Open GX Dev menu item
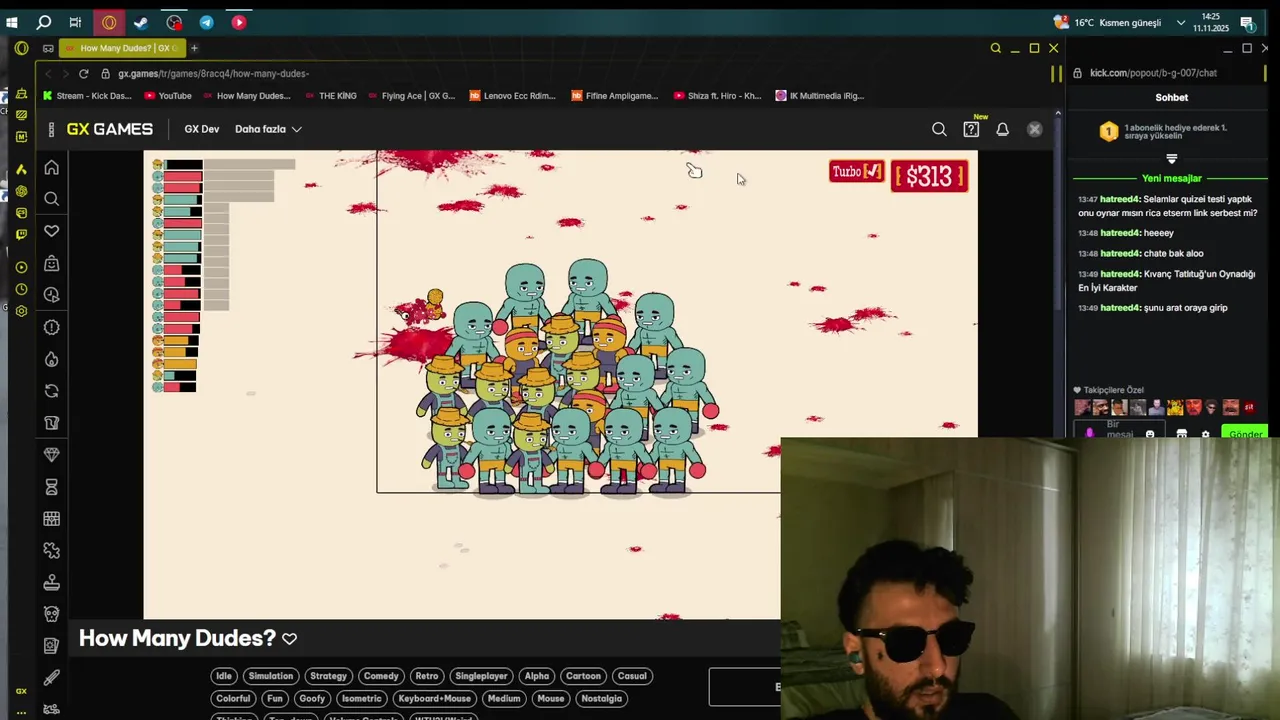The height and width of the screenshot is (720, 1280). [x=201, y=129]
